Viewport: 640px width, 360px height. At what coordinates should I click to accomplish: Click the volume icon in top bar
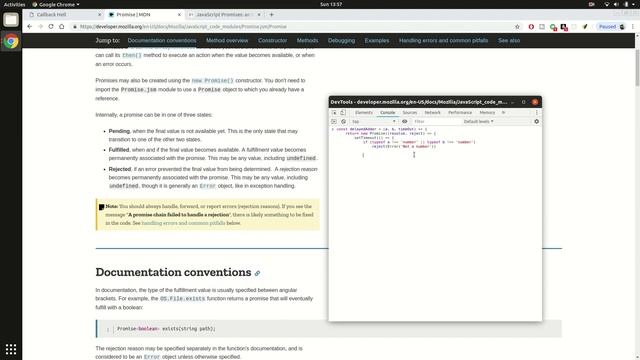click(x=616, y=4)
